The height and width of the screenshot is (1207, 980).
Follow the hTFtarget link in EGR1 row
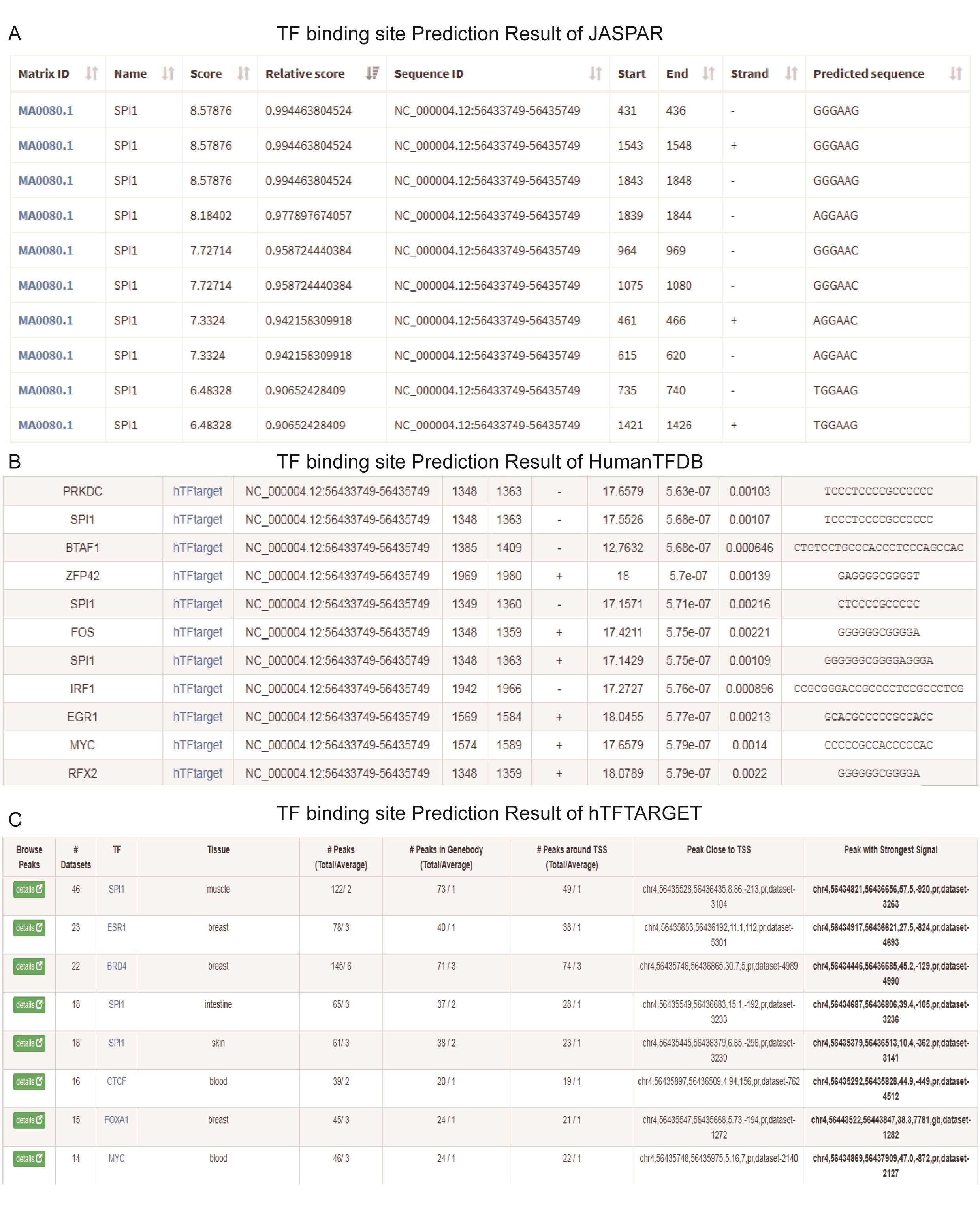pyautogui.click(x=198, y=717)
